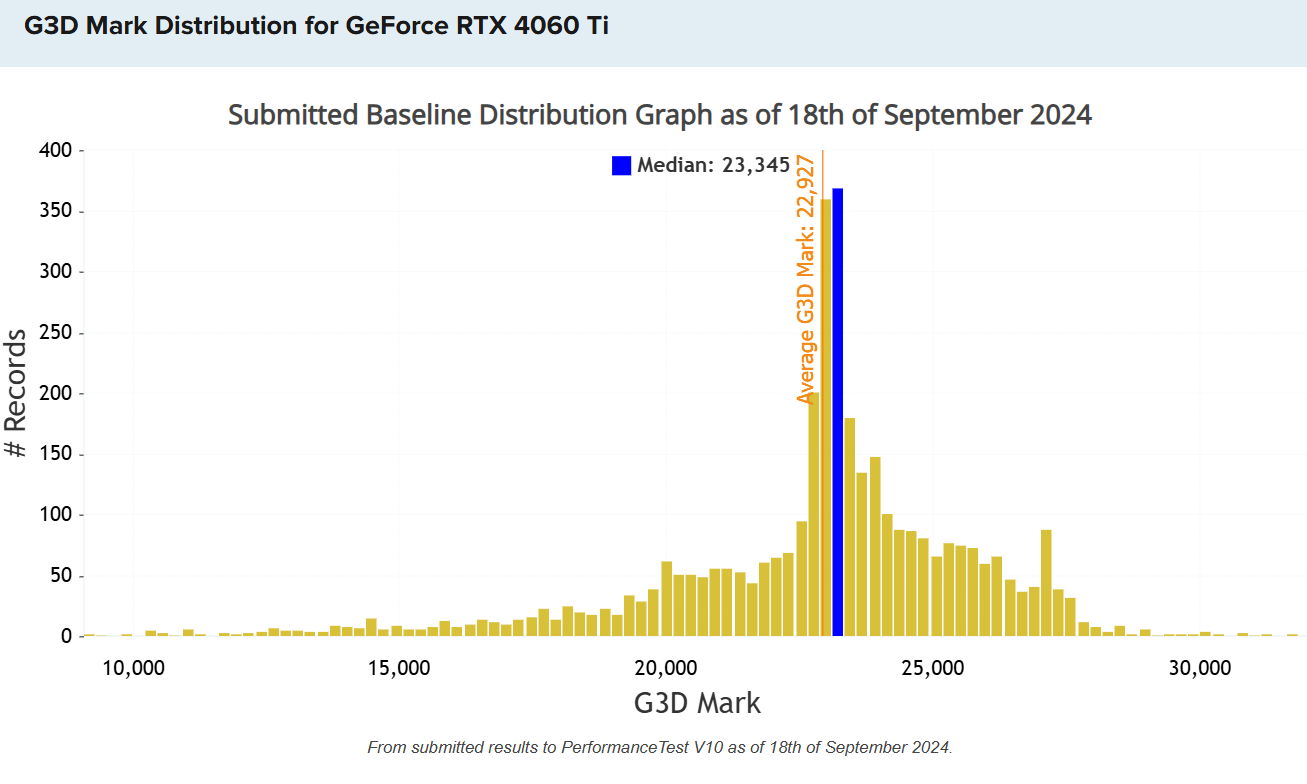Click the tallest yellow bar just left of the blue bar
Viewport: 1307px width, 784px height.
[826, 417]
